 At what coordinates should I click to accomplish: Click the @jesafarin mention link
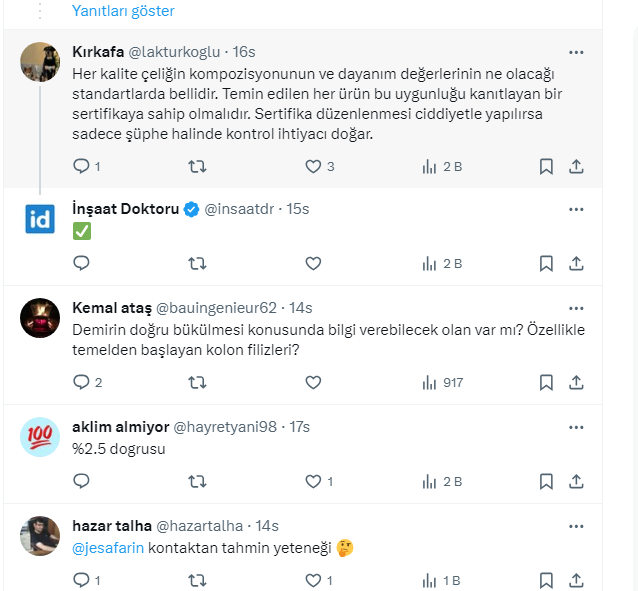(x=108, y=547)
